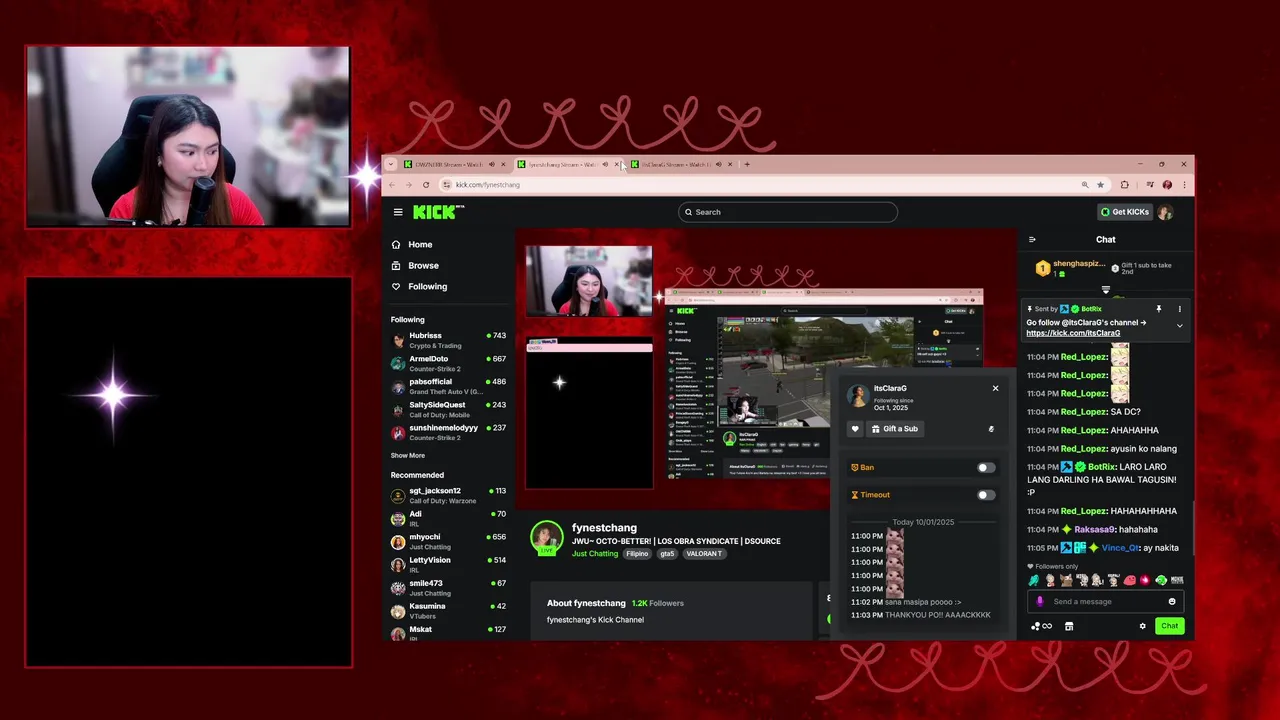Click the Send a message field
1280x720 pixels.
pyautogui.click(x=1106, y=602)
